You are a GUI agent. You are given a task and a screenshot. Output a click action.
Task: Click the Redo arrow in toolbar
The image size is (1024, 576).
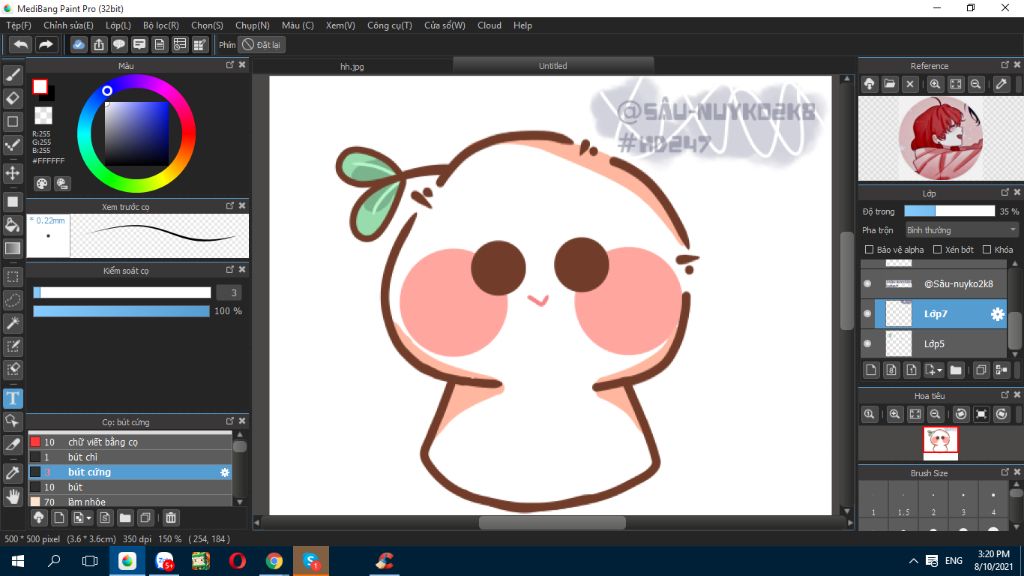coord(46,44)
